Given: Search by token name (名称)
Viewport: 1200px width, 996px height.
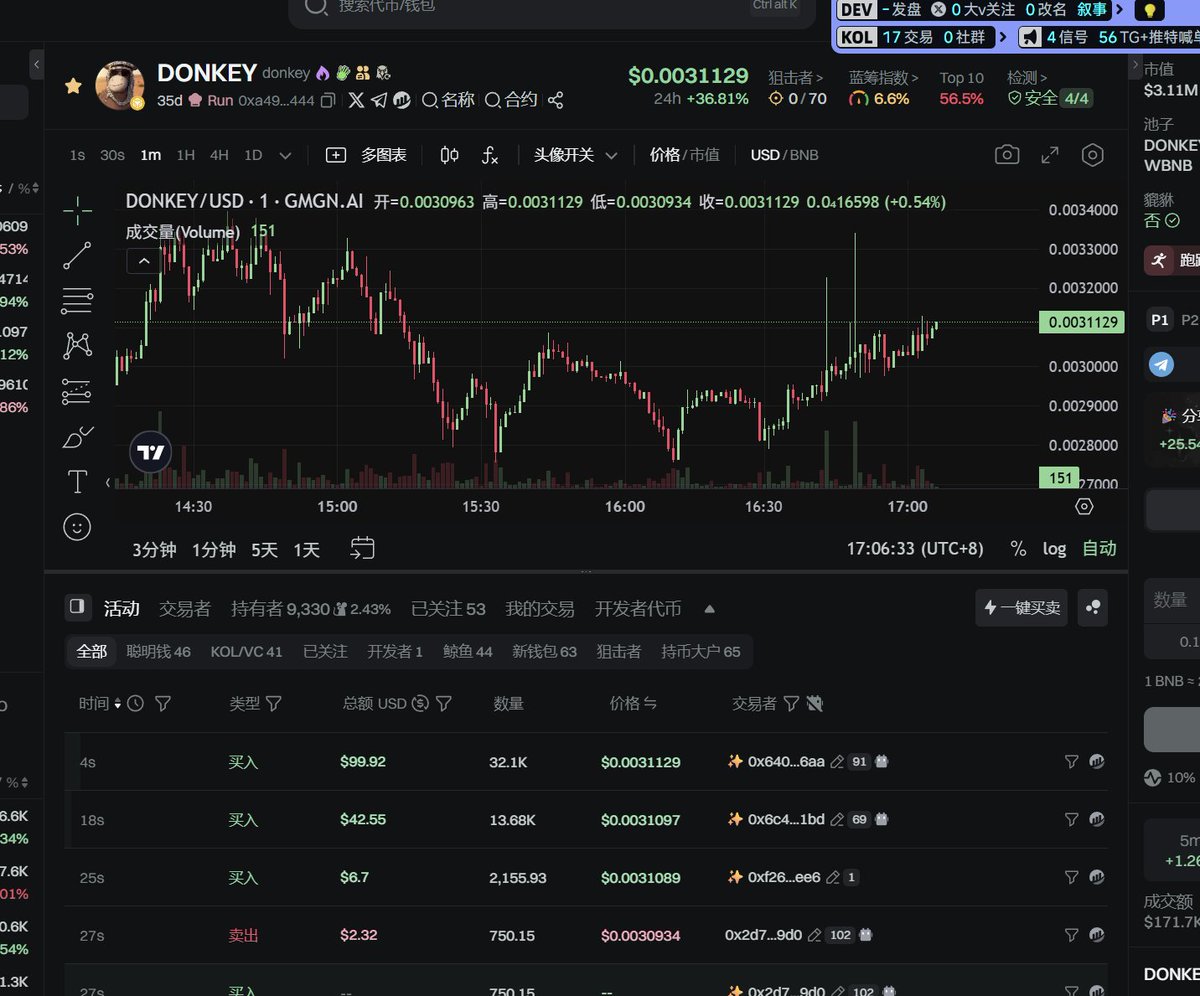Looking at the screenshot, I should click(448, 100).
